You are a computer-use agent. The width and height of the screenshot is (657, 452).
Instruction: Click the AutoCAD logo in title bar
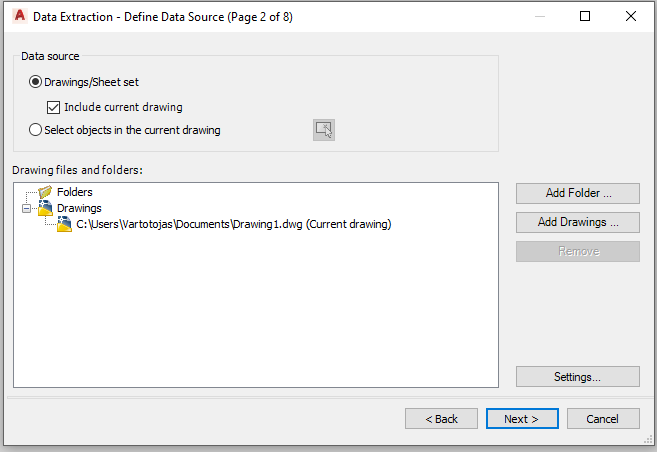[19, 16]
